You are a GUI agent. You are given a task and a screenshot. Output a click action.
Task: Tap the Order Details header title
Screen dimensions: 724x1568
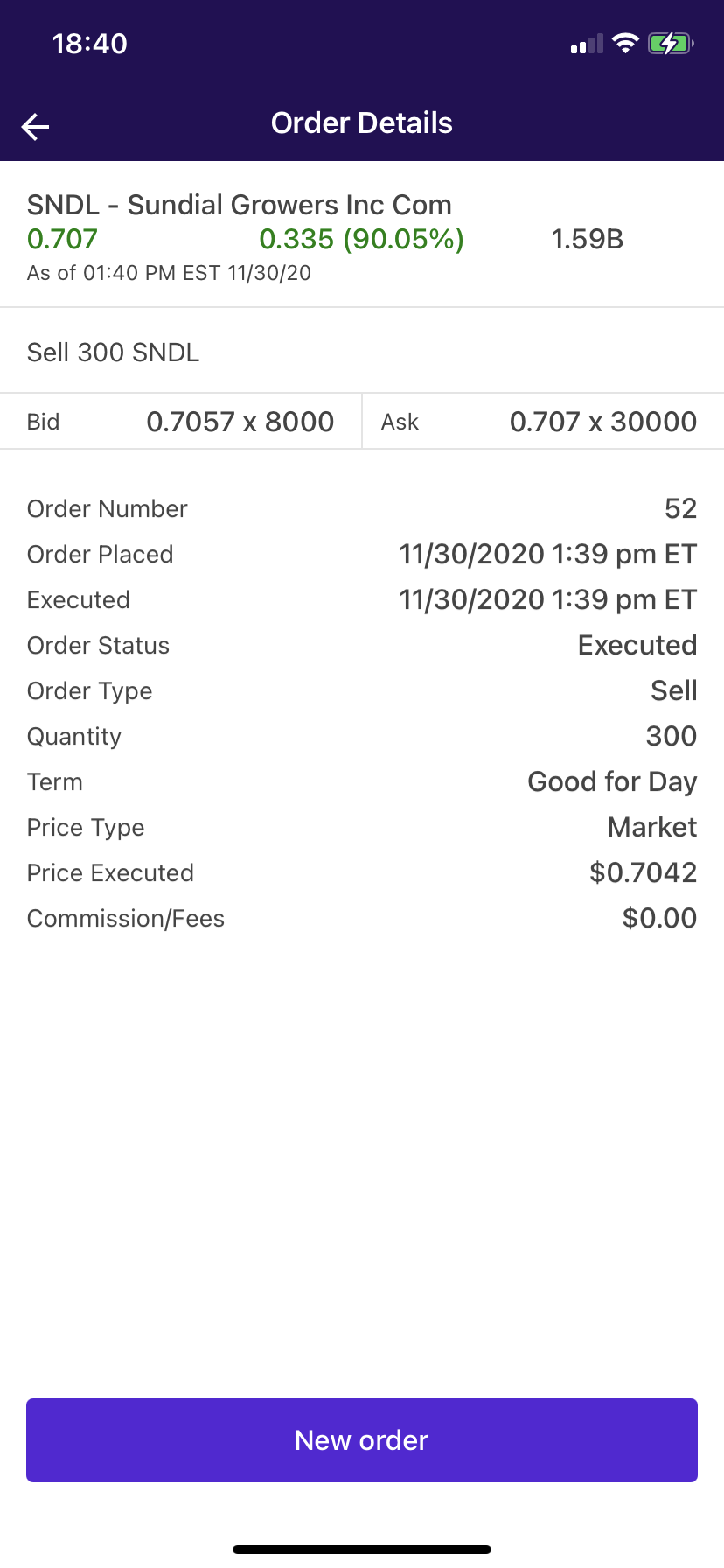tap(362, 123)
